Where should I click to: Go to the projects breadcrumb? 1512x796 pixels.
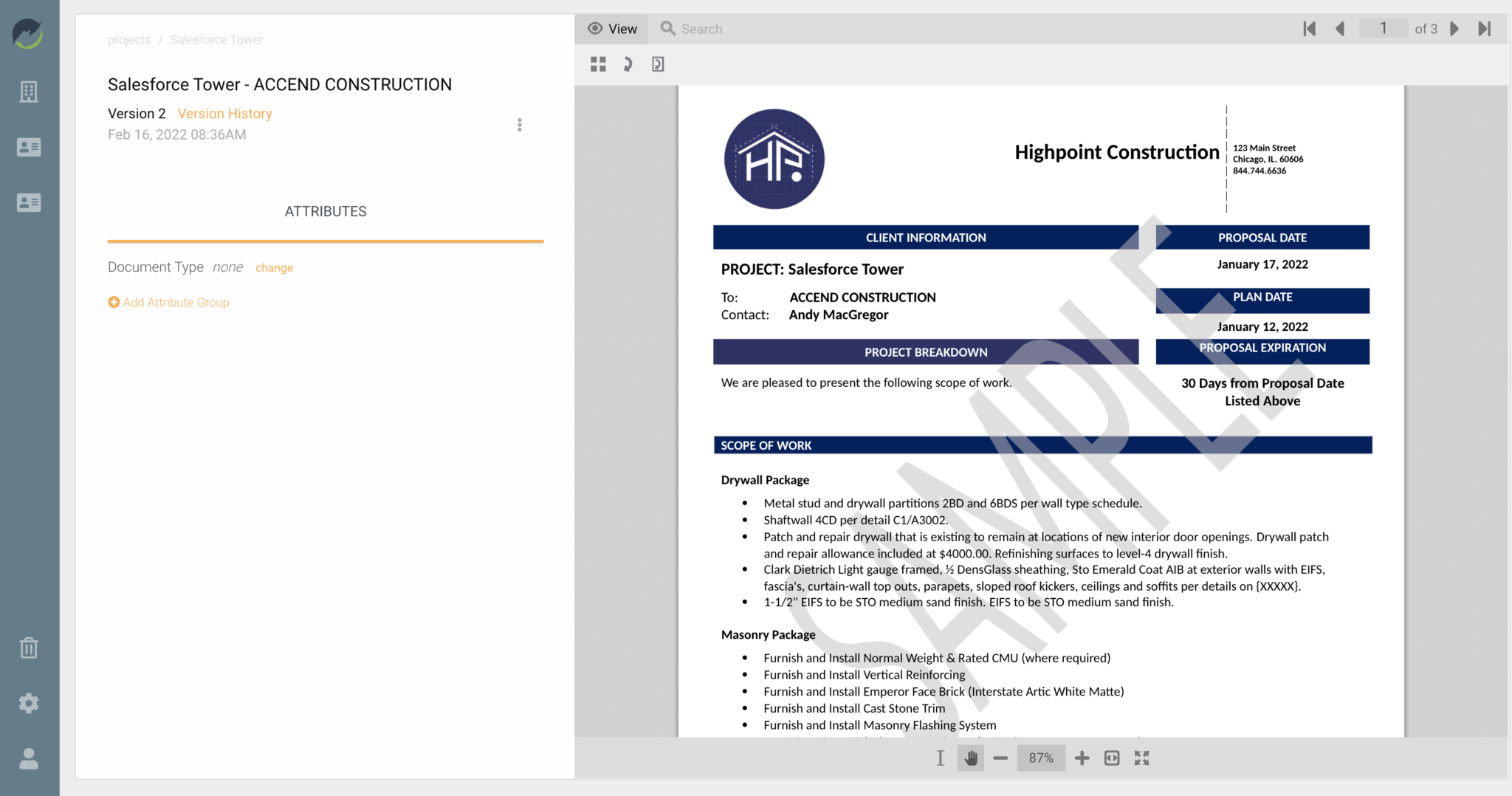click(x=129, y=40)
